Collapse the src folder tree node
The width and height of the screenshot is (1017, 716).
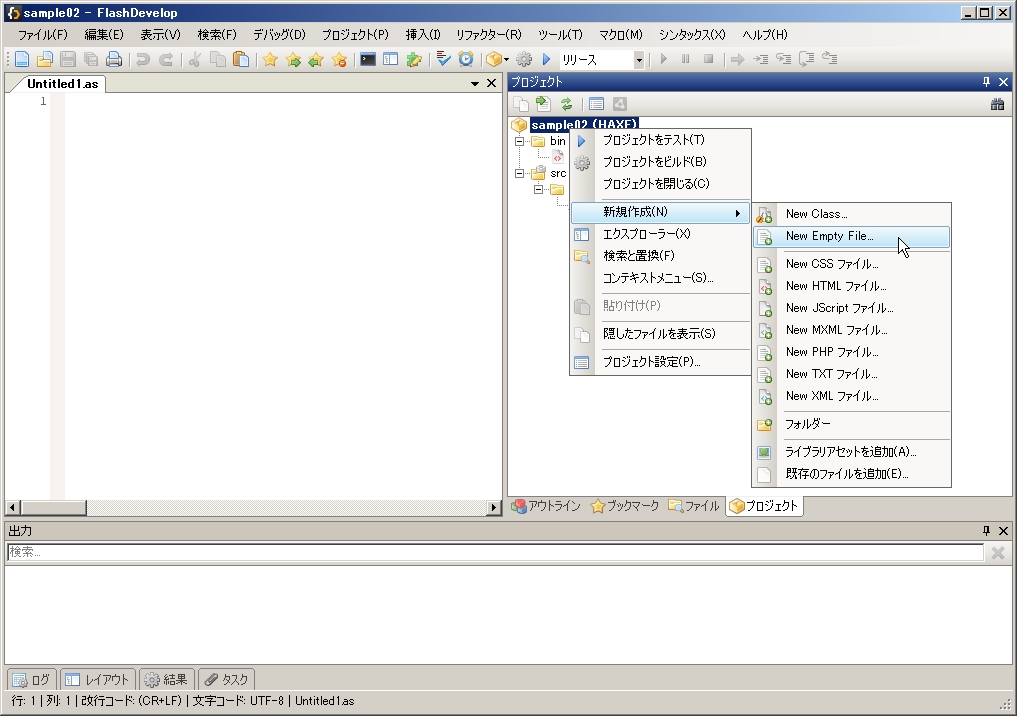click(x=519, y=173)
